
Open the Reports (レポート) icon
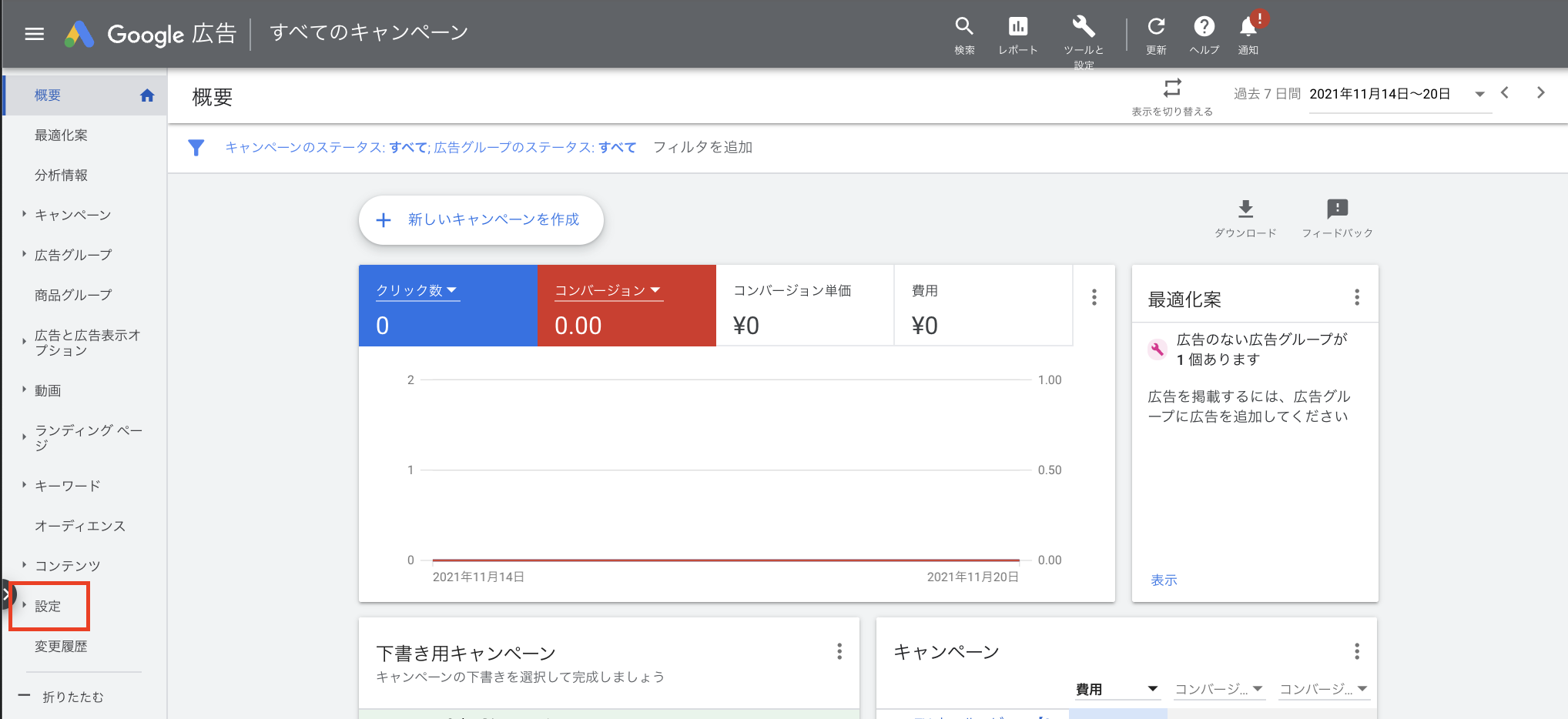(1017, 28)
